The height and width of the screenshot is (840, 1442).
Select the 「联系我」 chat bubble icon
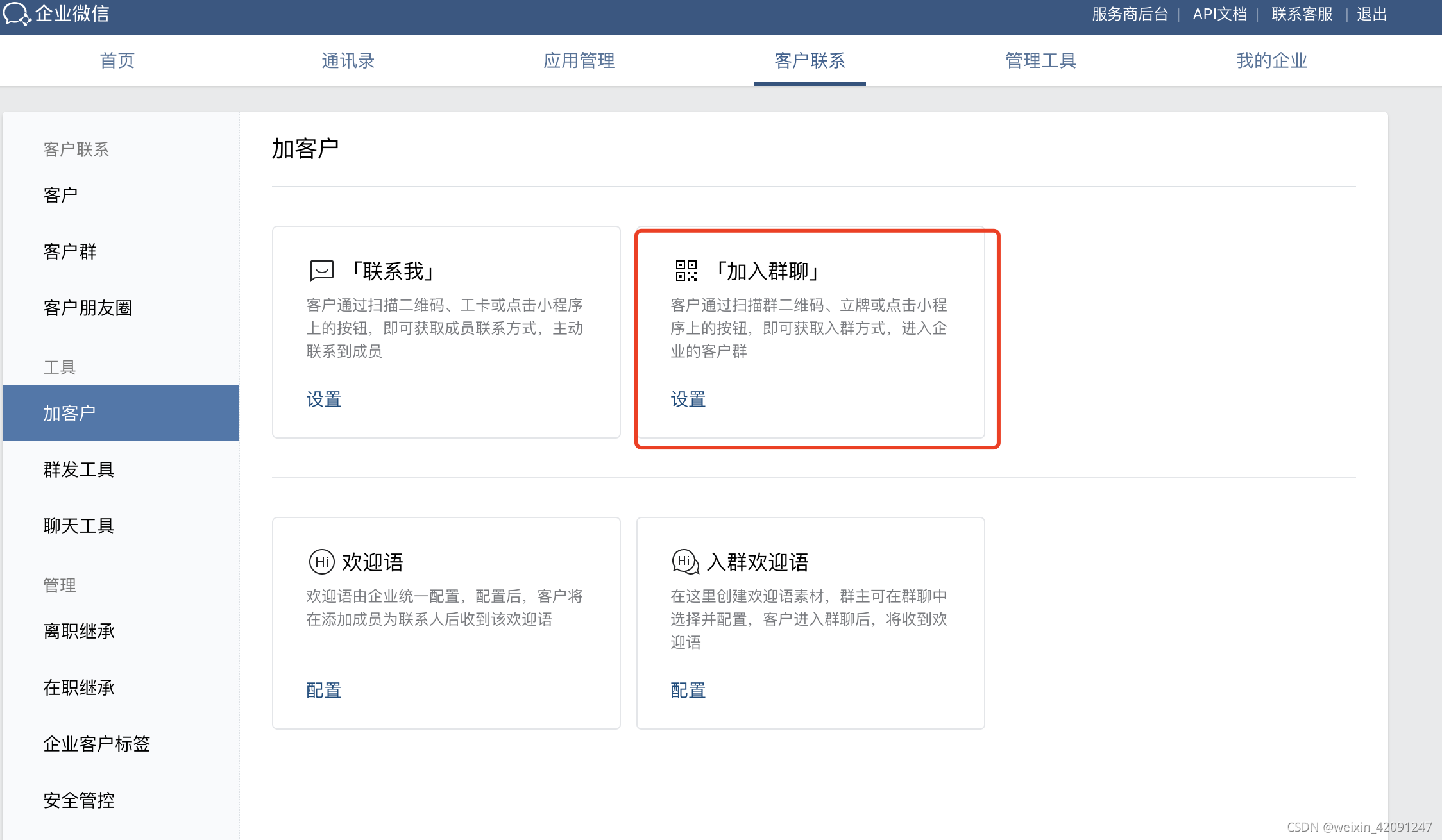pyautogui.click(x=321, y=271)
